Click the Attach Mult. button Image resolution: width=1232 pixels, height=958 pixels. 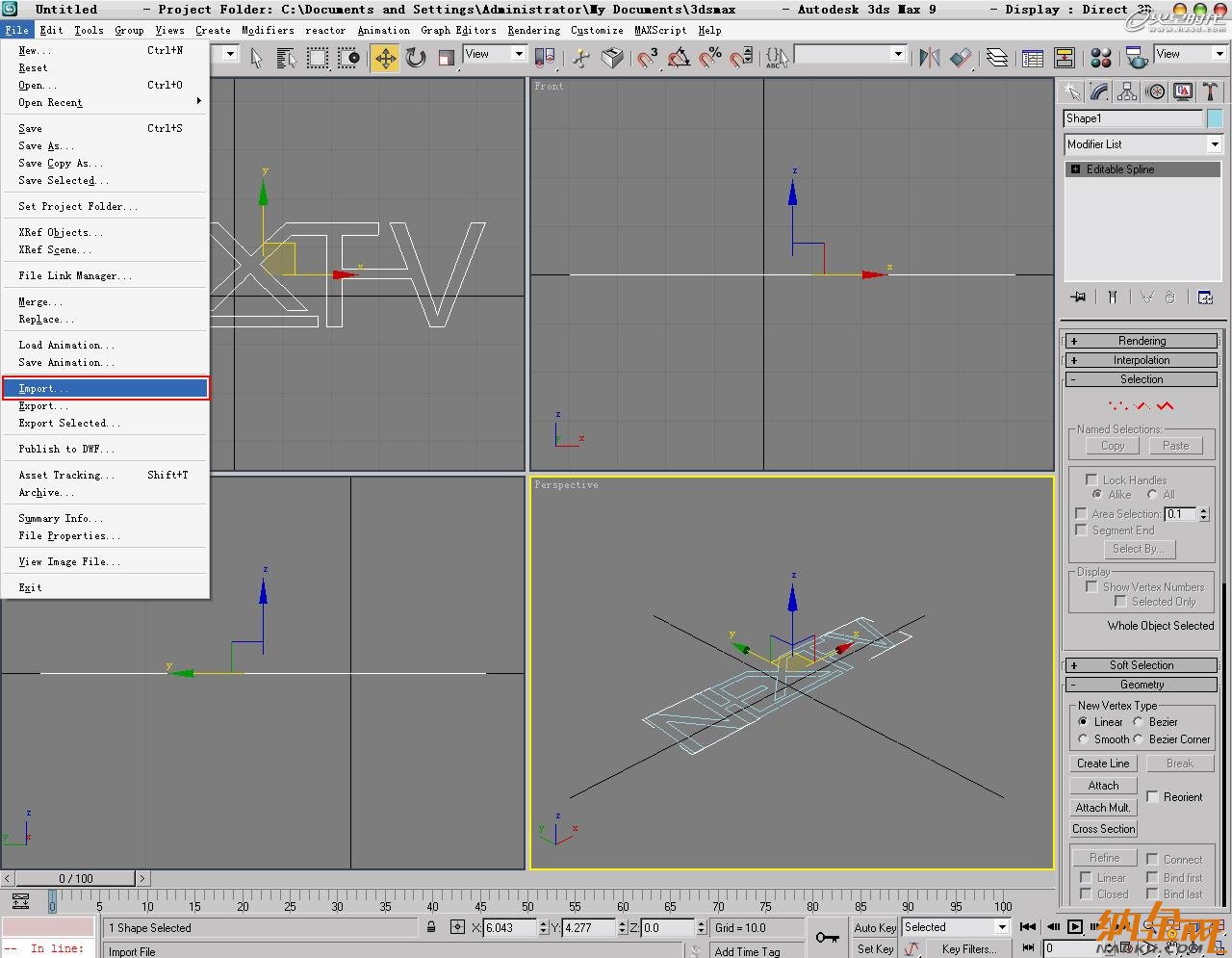pyautogui.click(x=1104, y=808)
